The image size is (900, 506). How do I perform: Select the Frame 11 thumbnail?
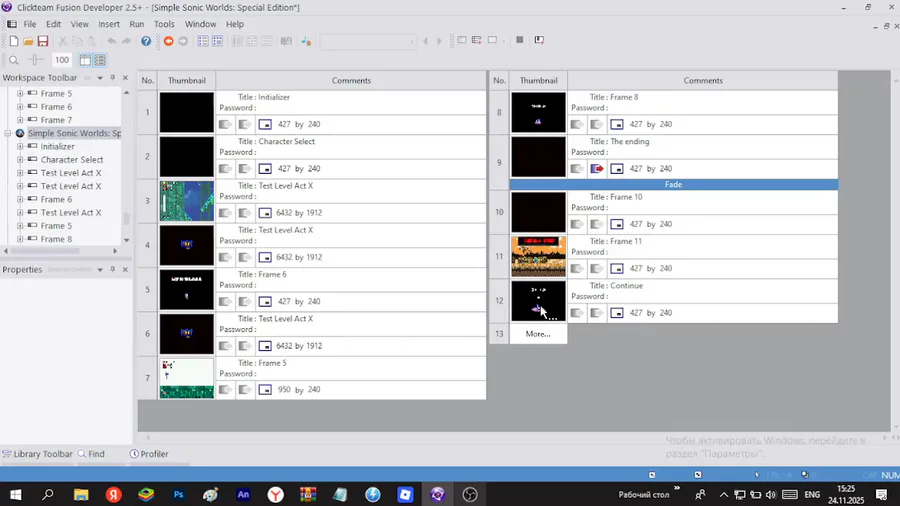click(538, 256)
